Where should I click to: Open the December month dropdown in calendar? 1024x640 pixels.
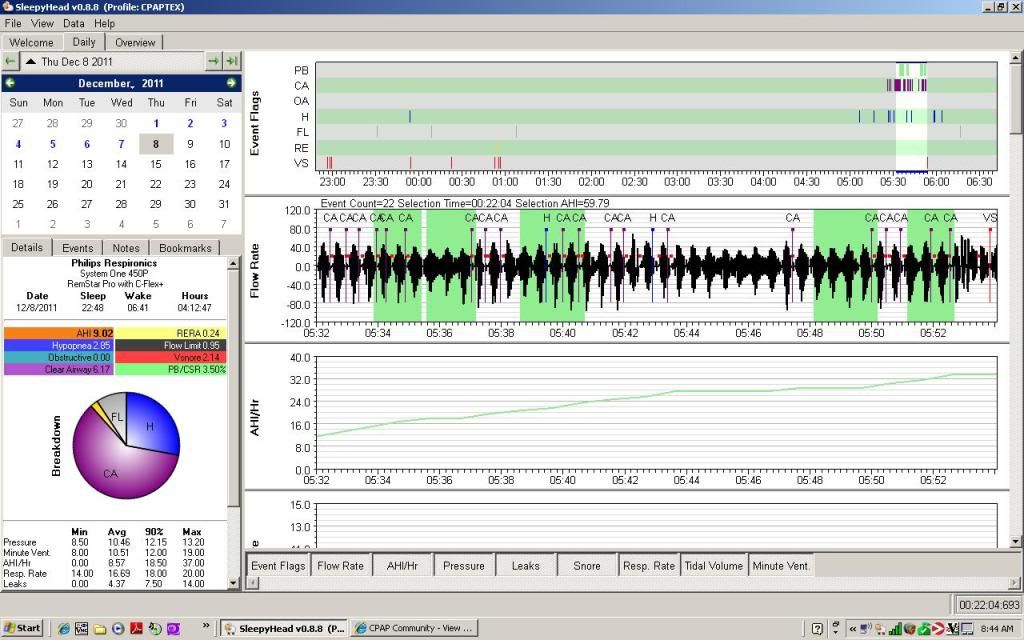(x=106, y=83)
